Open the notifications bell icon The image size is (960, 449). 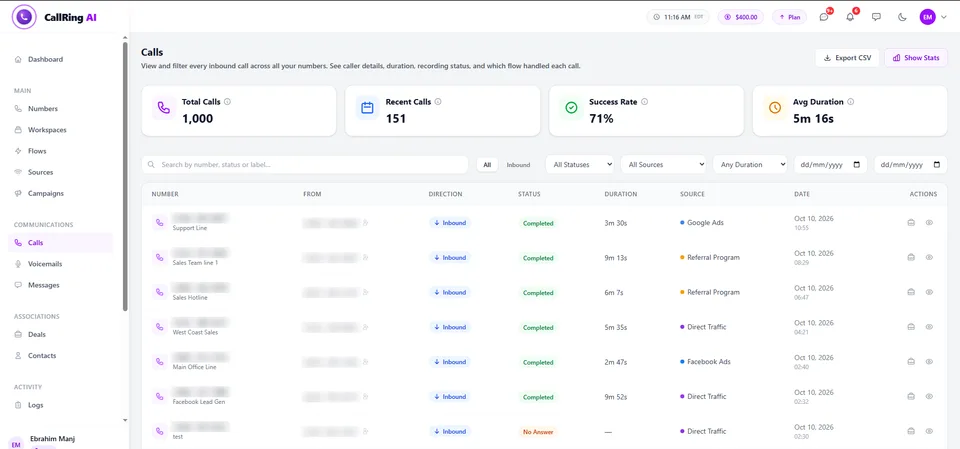pos(850,17)
